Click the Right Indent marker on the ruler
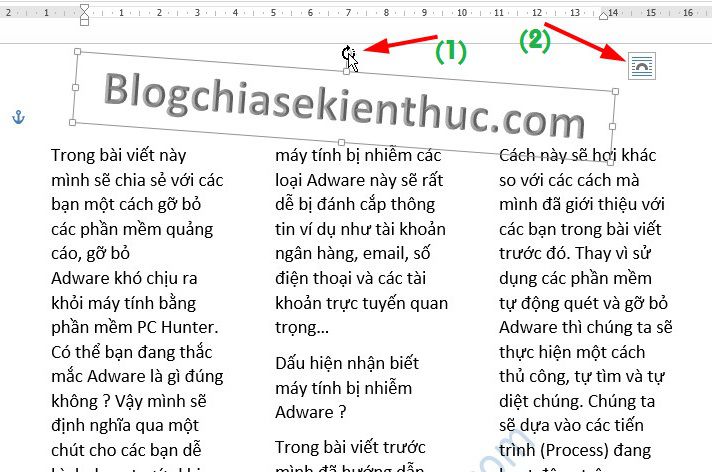The width and height of the screenshot is (712, 472). (603, 16)
